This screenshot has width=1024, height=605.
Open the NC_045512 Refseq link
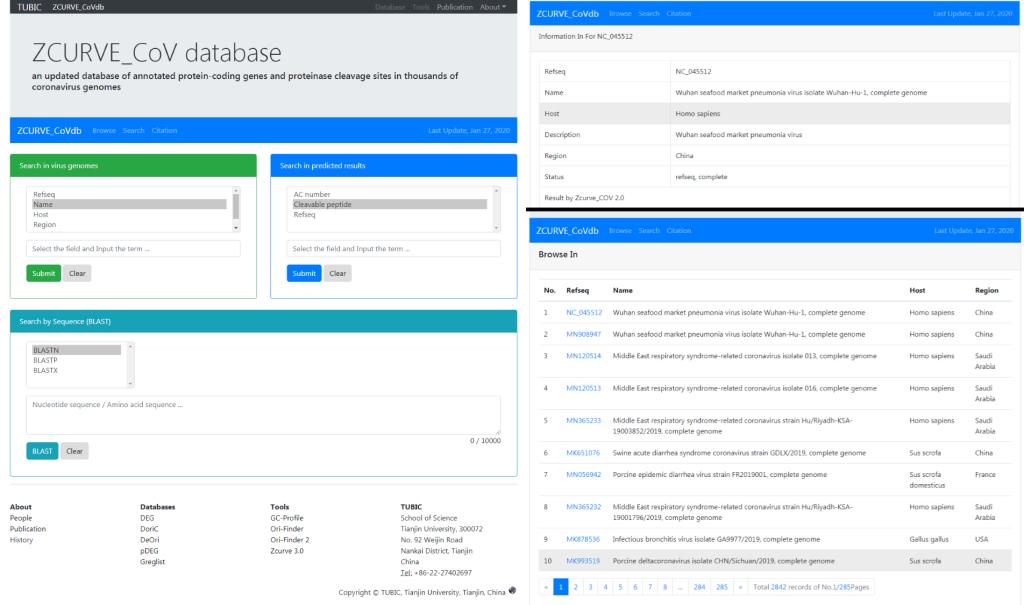point(582,312)
